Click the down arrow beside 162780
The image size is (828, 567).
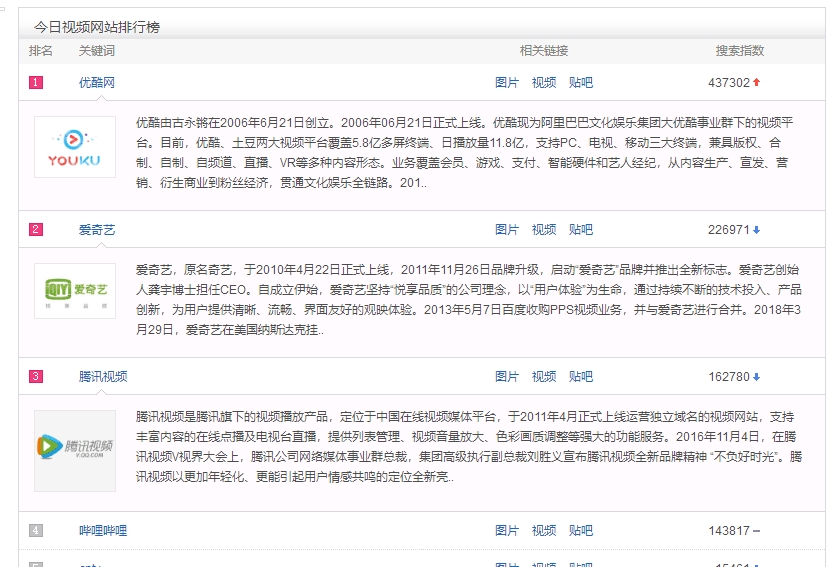click(756, 377)
